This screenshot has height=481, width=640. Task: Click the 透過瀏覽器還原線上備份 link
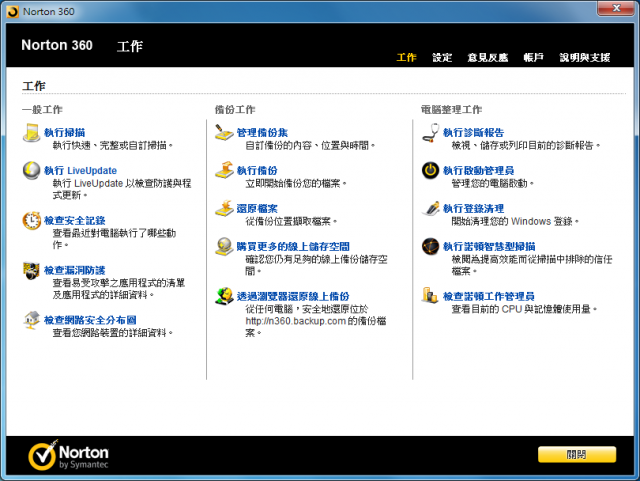[x=293, y=296]
